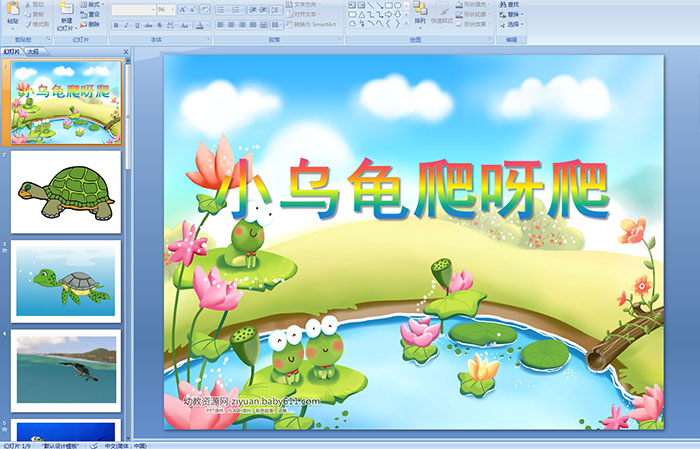Click the Increase Indent icon
Screen dimensions: 700x449
click(263, 10)
